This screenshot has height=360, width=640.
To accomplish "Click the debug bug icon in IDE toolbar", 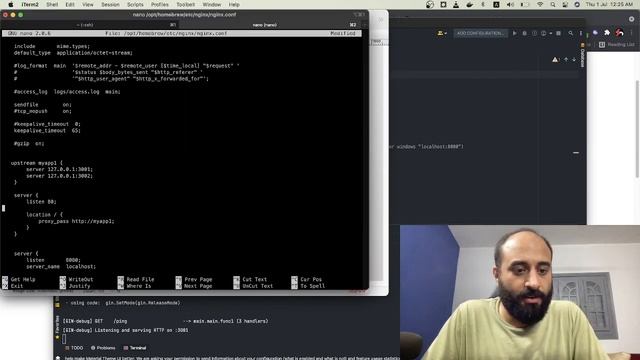I will [524, 33].
